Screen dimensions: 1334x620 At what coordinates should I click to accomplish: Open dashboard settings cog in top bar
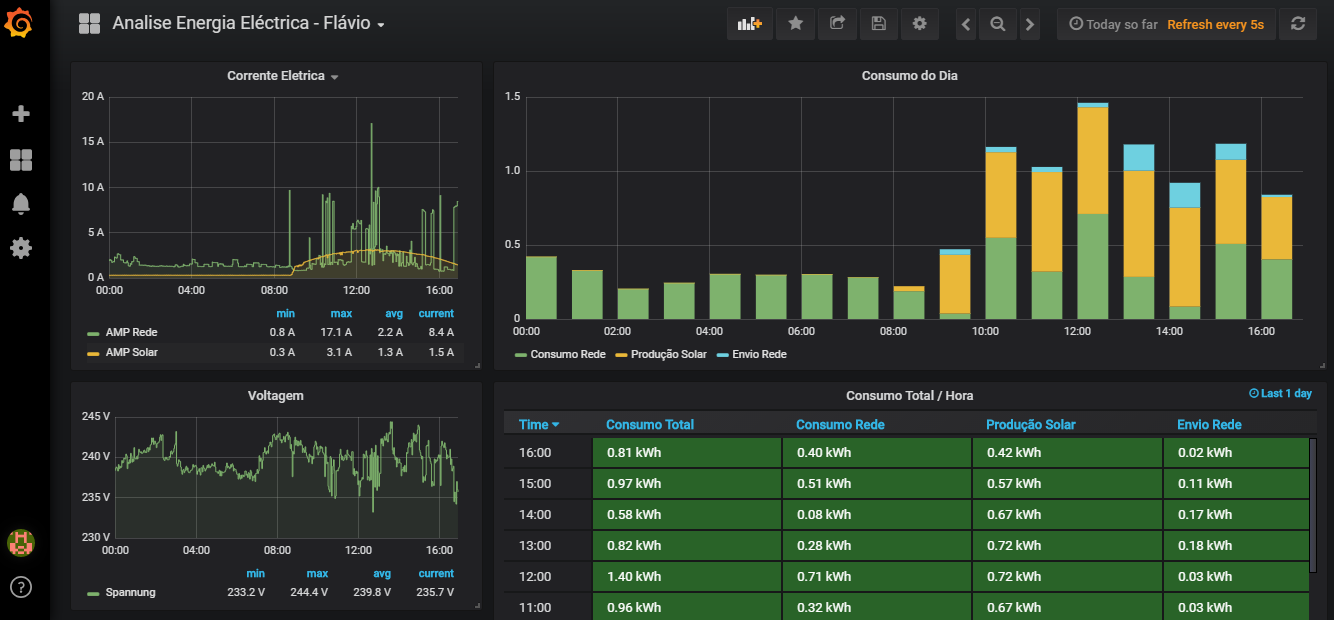[920, 24]
